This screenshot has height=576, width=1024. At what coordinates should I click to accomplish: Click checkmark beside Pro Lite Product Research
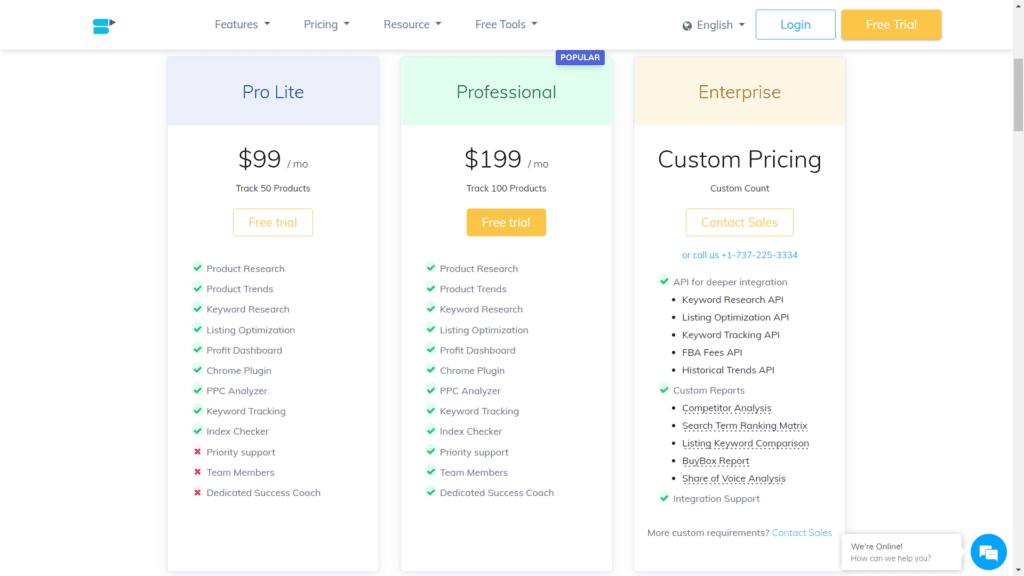click(197, 267)
